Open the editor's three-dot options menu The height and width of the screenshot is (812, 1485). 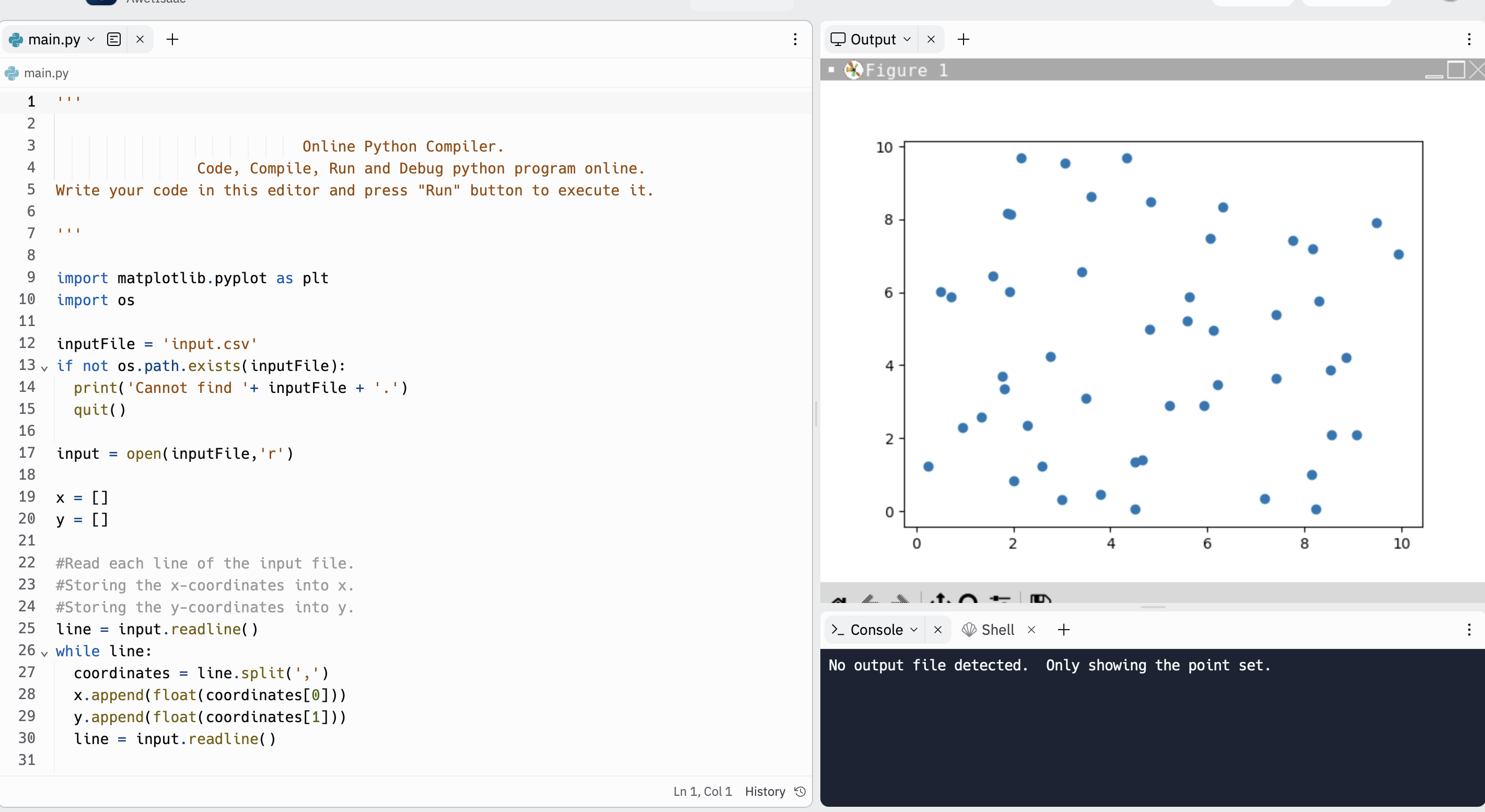(x=795, y=39)
